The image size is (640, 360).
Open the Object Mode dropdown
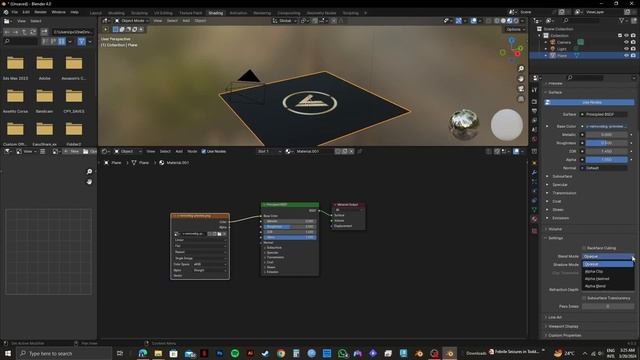[133, 20]
